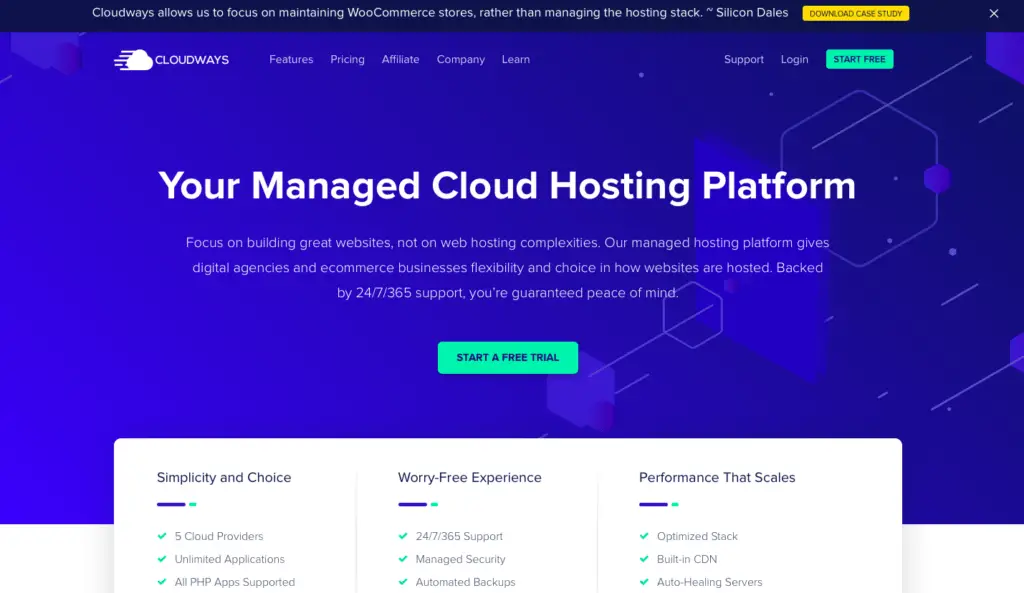The height and width of the screenshot is (593, 1024).
Task: Click the Silicon Dales testimonial banner text
Action: (440, 13)
